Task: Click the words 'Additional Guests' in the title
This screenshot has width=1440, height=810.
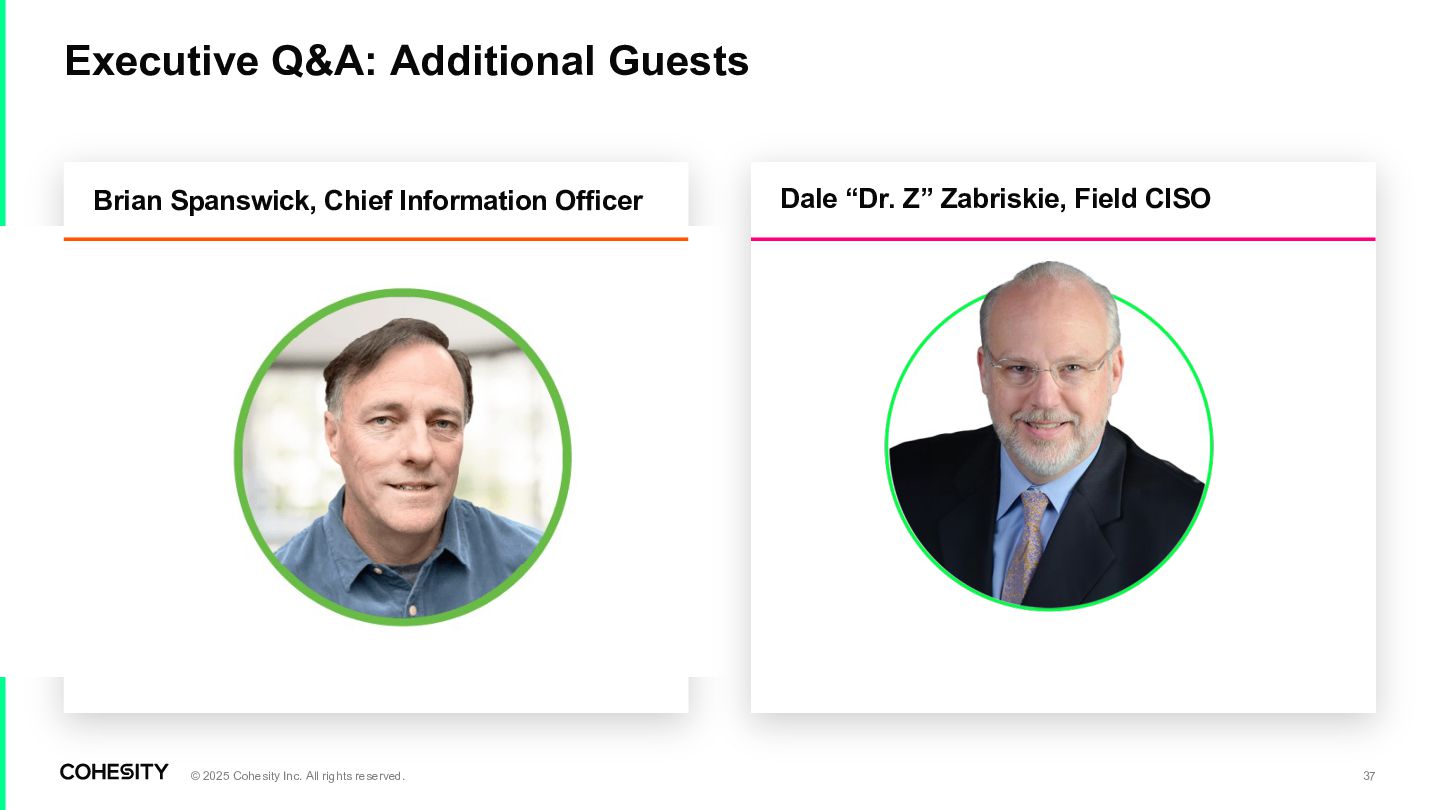Action: click(569, 61)
